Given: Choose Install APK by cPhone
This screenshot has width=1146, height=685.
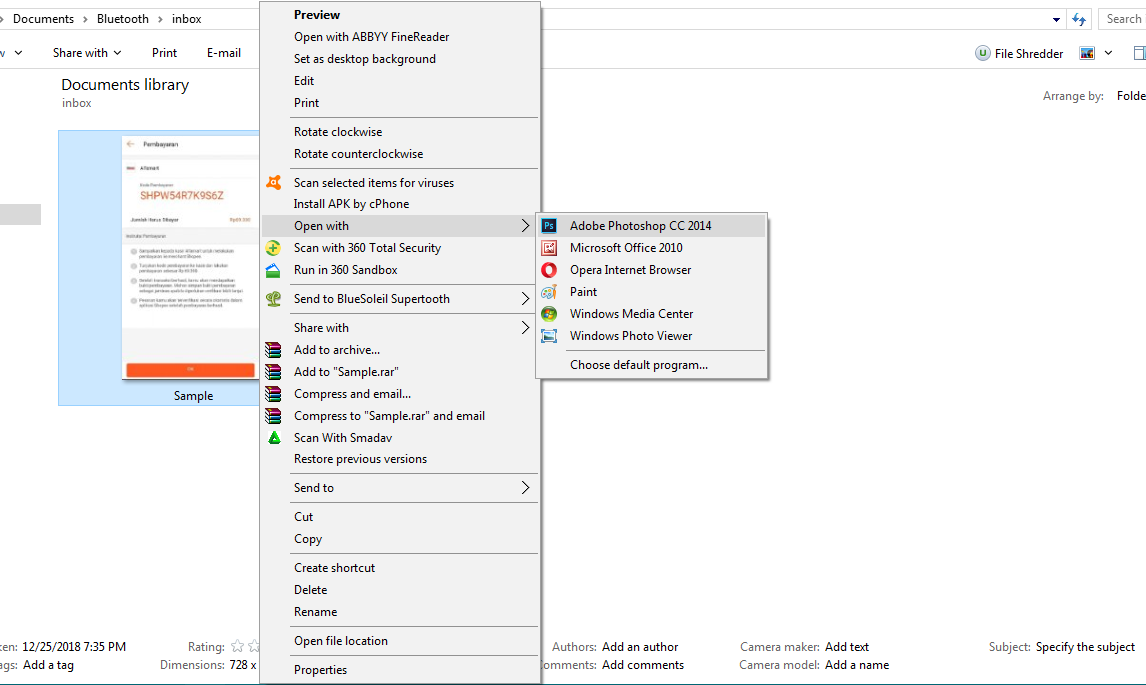Looking at the screenshot, I should pos(352,204).
